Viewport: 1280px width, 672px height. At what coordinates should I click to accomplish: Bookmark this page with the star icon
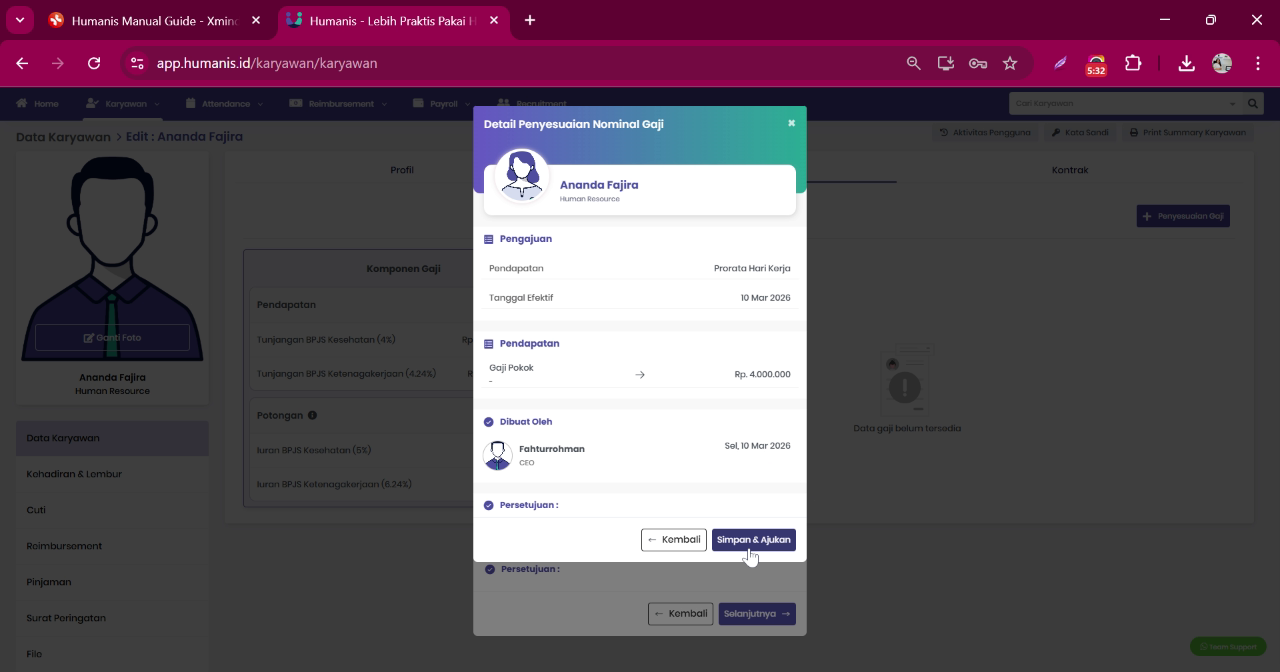point(1010,63)
